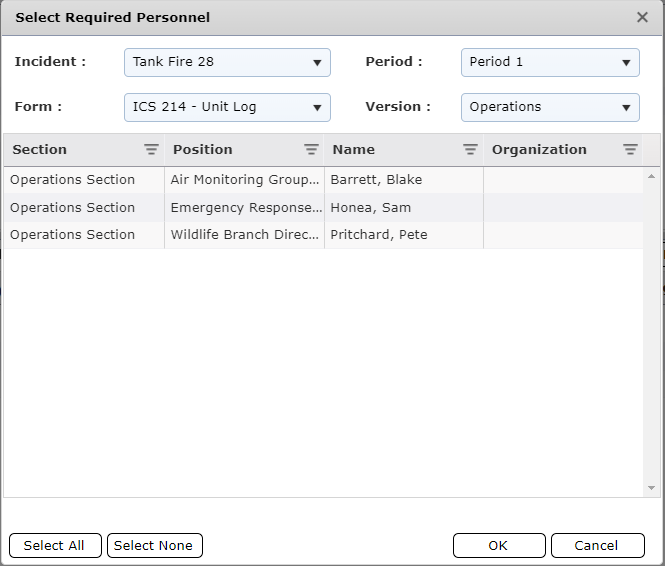The height and width of the screenshot is (566, 665).
Task: Close the Select Required Personnel dialog
Action: tap(642, 17)
